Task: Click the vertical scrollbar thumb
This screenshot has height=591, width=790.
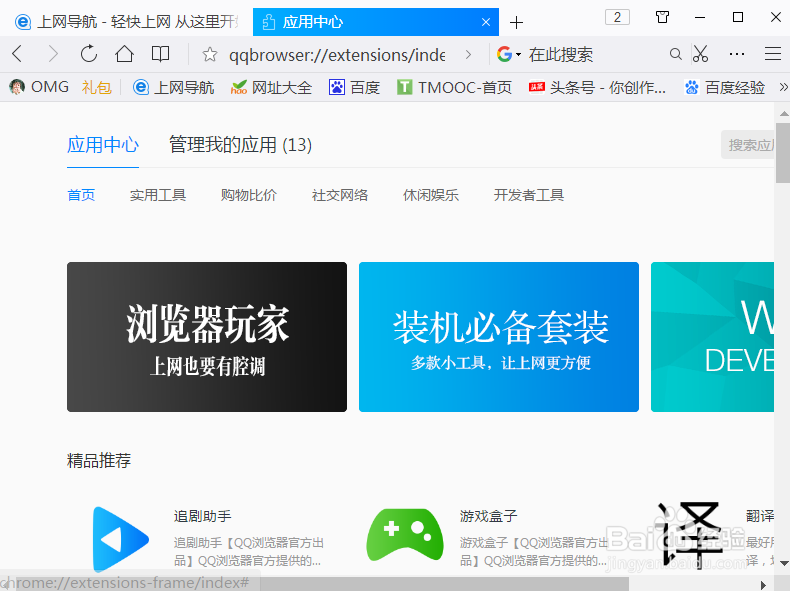Action: 782,152
